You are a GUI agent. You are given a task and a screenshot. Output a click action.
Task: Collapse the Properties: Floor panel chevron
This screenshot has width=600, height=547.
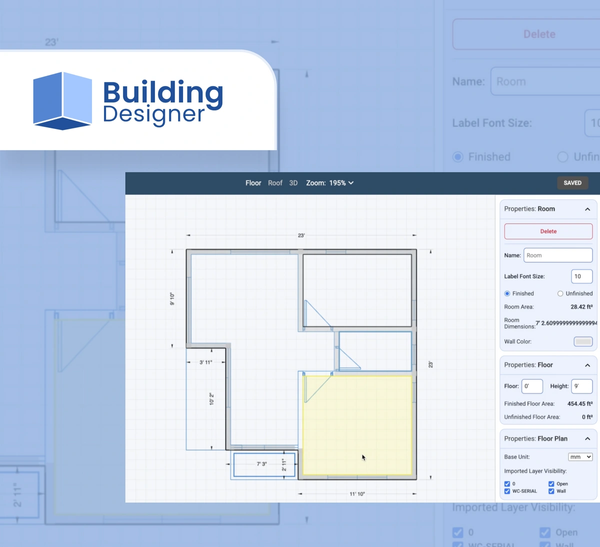pos(587,365)
